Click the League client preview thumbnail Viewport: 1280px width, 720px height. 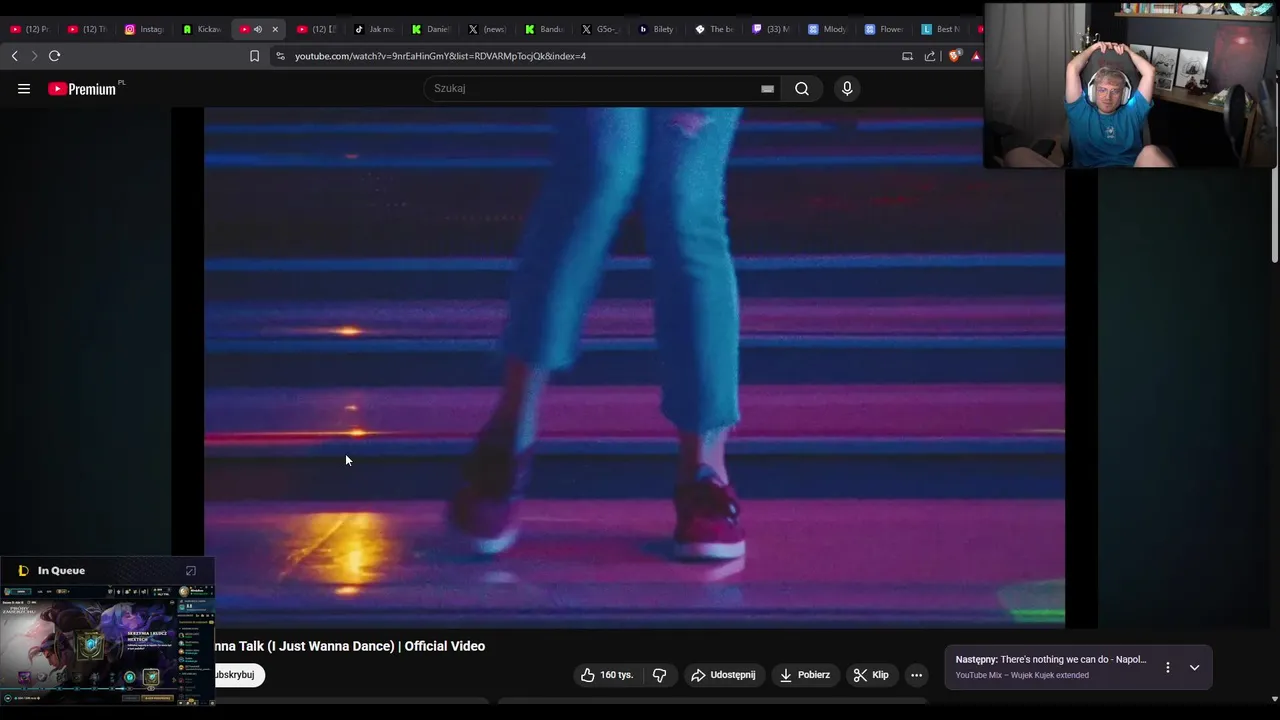(x=107, y=643)
